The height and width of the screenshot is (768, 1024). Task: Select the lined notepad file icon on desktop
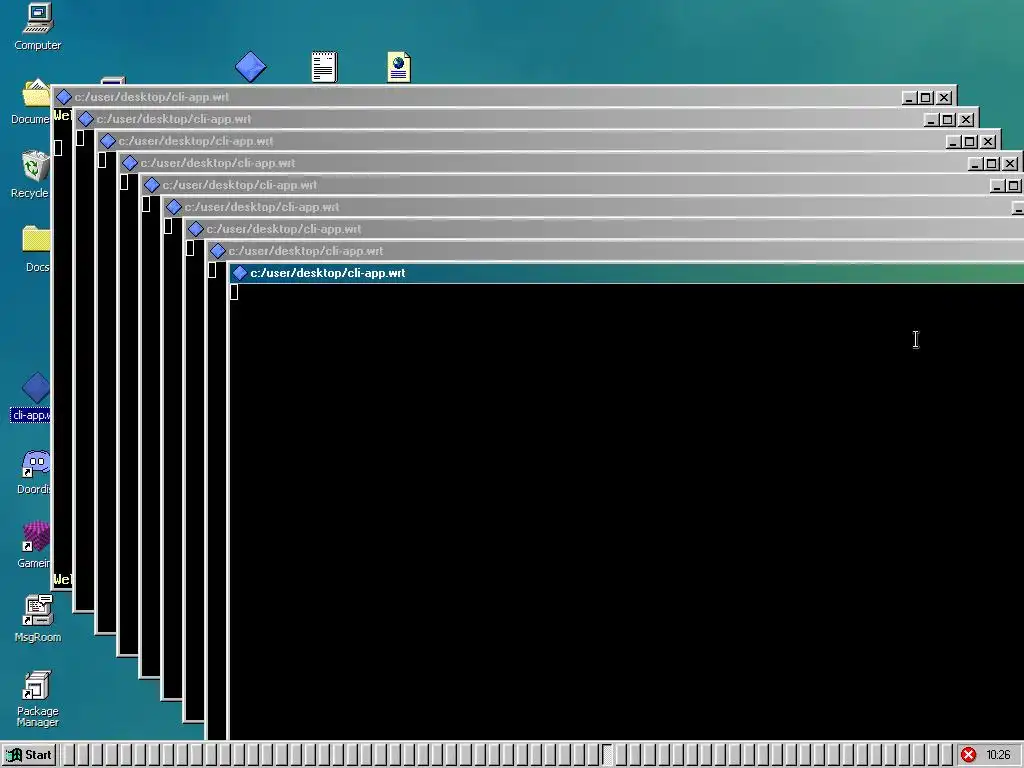click(324, 67)
